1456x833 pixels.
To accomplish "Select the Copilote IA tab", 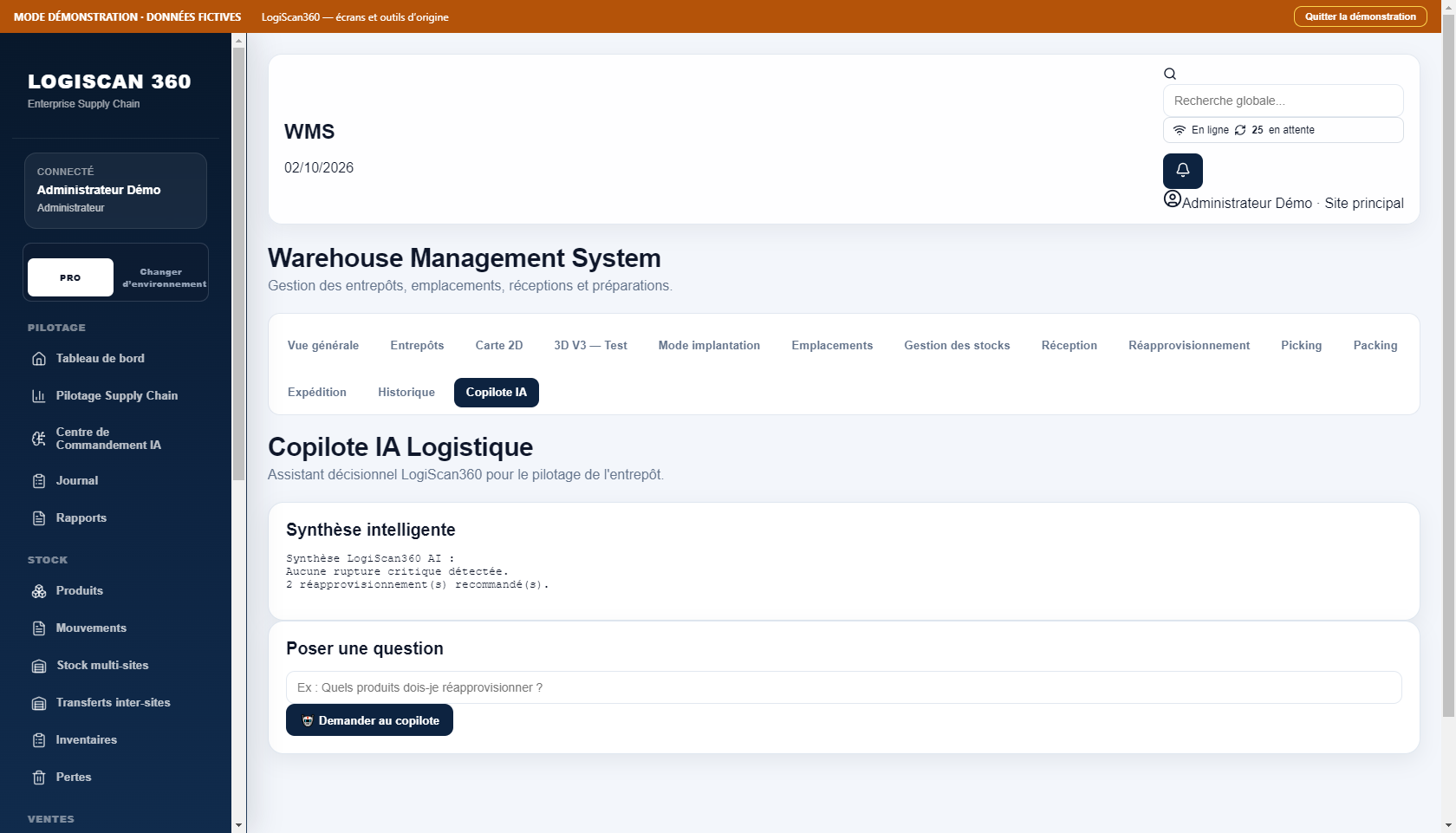I will [x=497, y=392].
